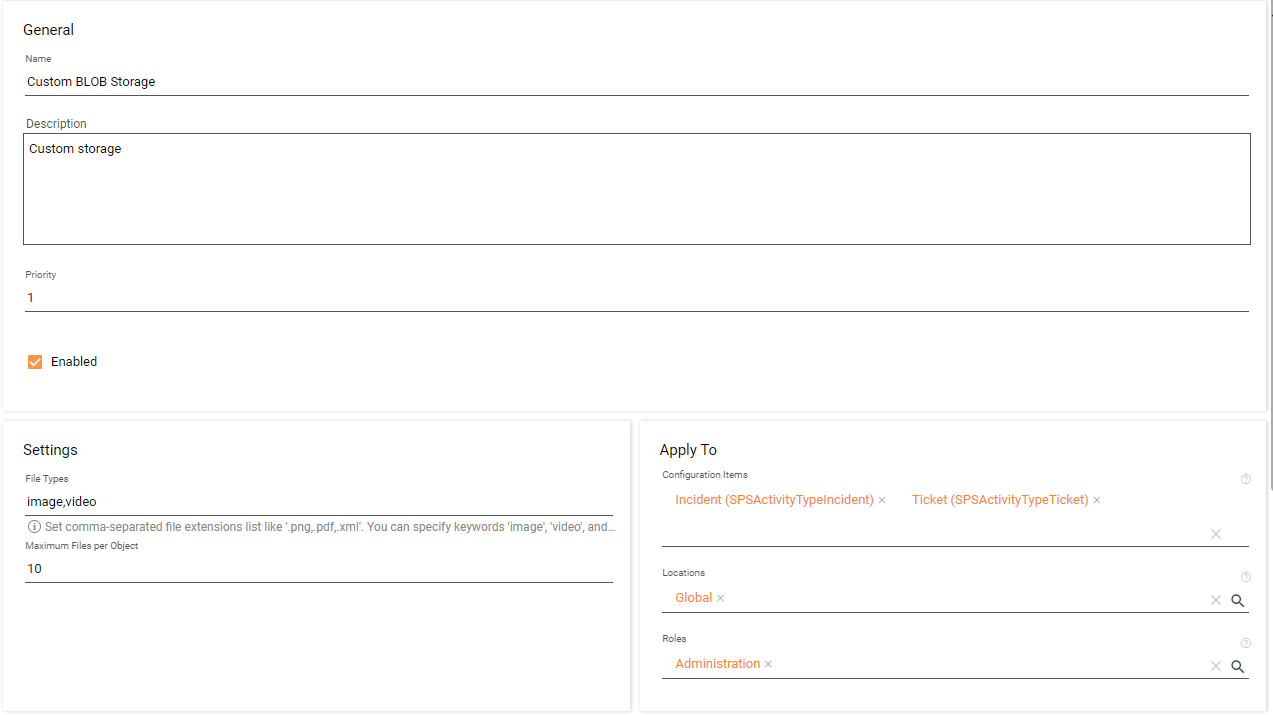Screen dimensions: 1273x715
Task: Select the Priority input field
Action: (636, 298)
